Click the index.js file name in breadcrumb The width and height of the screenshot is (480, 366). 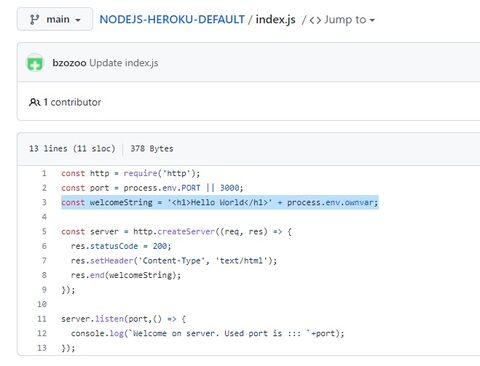(275, 19)
